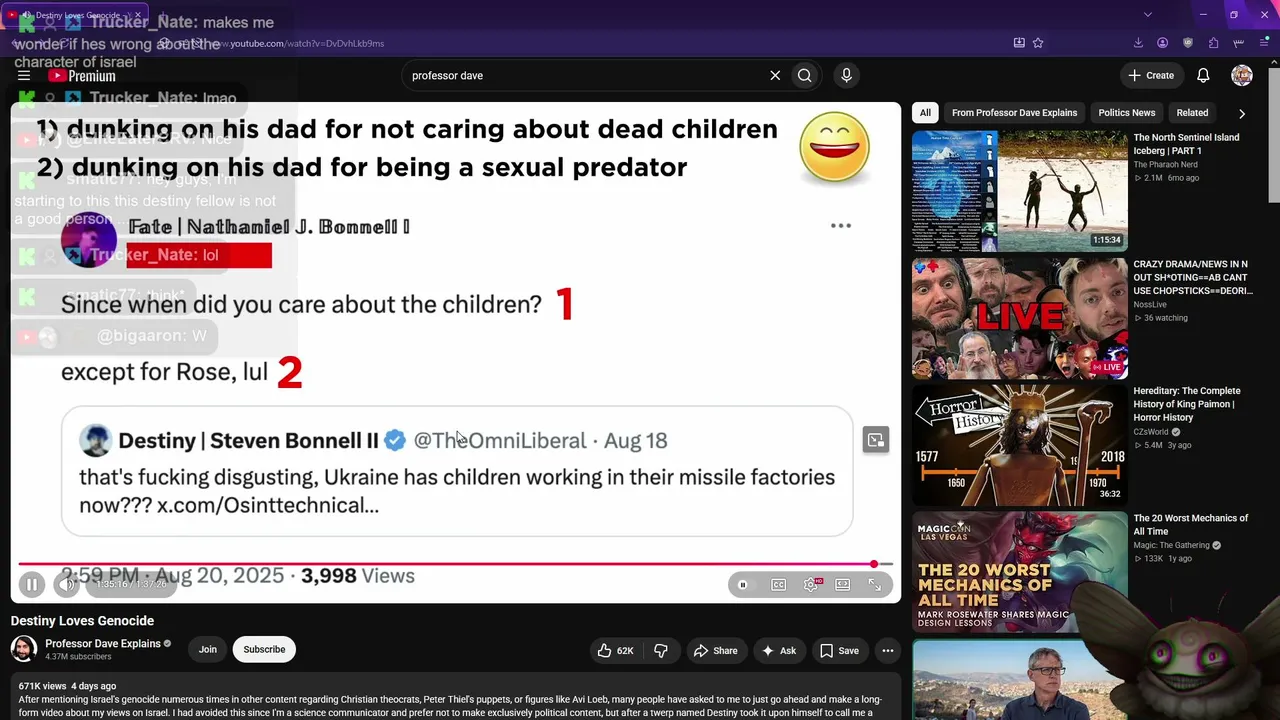Open Professor Dave Explains channel avatar
This screenshot has height=720, width=1280.
point(24,649)
